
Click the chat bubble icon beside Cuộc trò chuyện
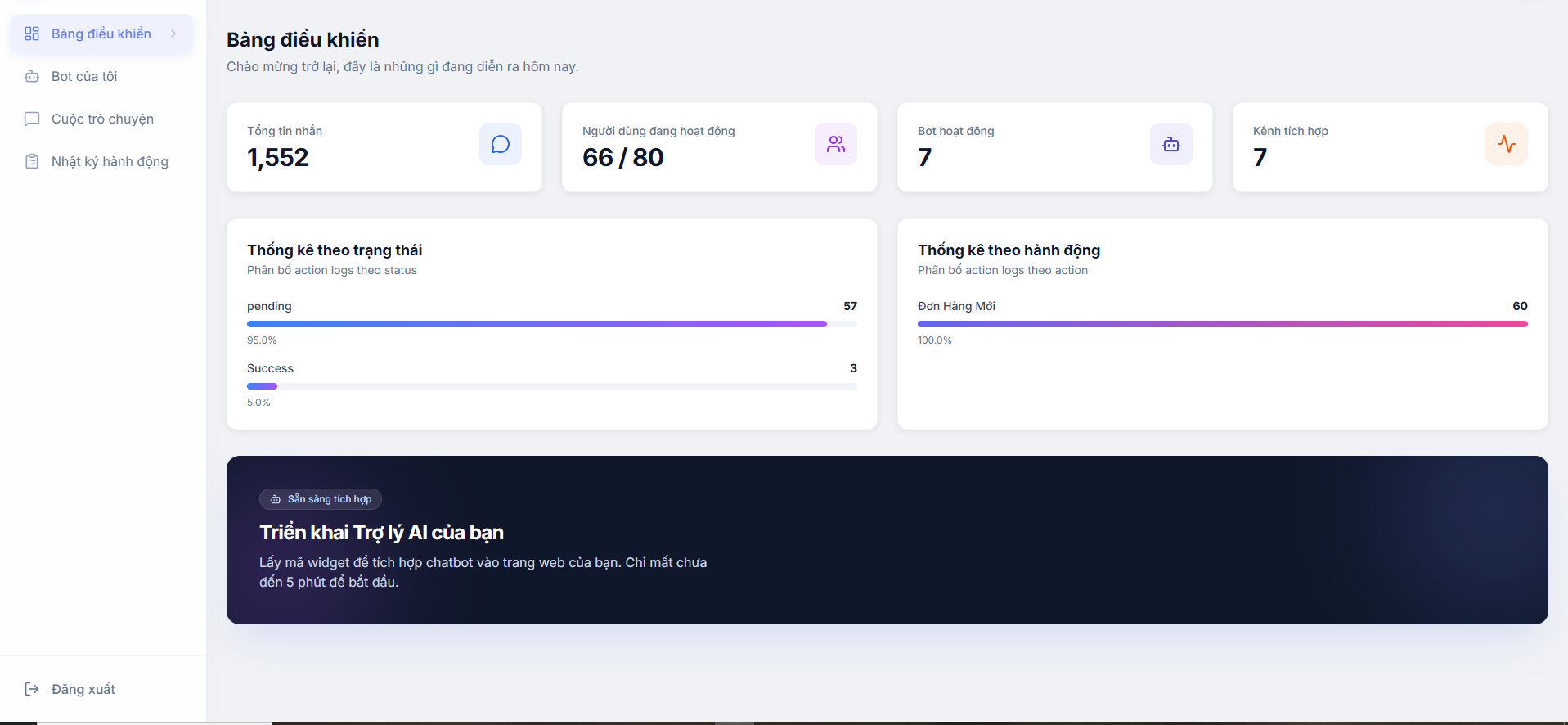(x=32, y=119)
